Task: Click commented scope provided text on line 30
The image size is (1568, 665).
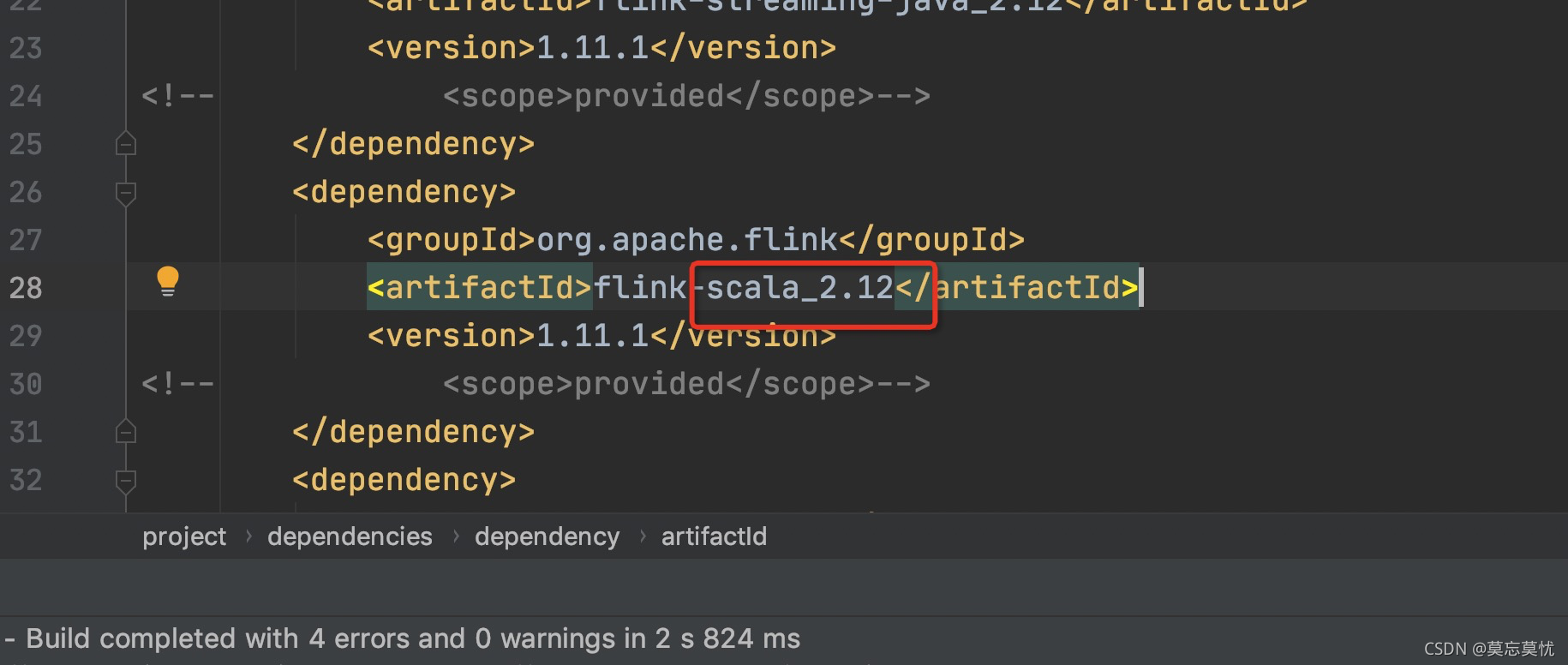Action: click(x=686, y=384)
